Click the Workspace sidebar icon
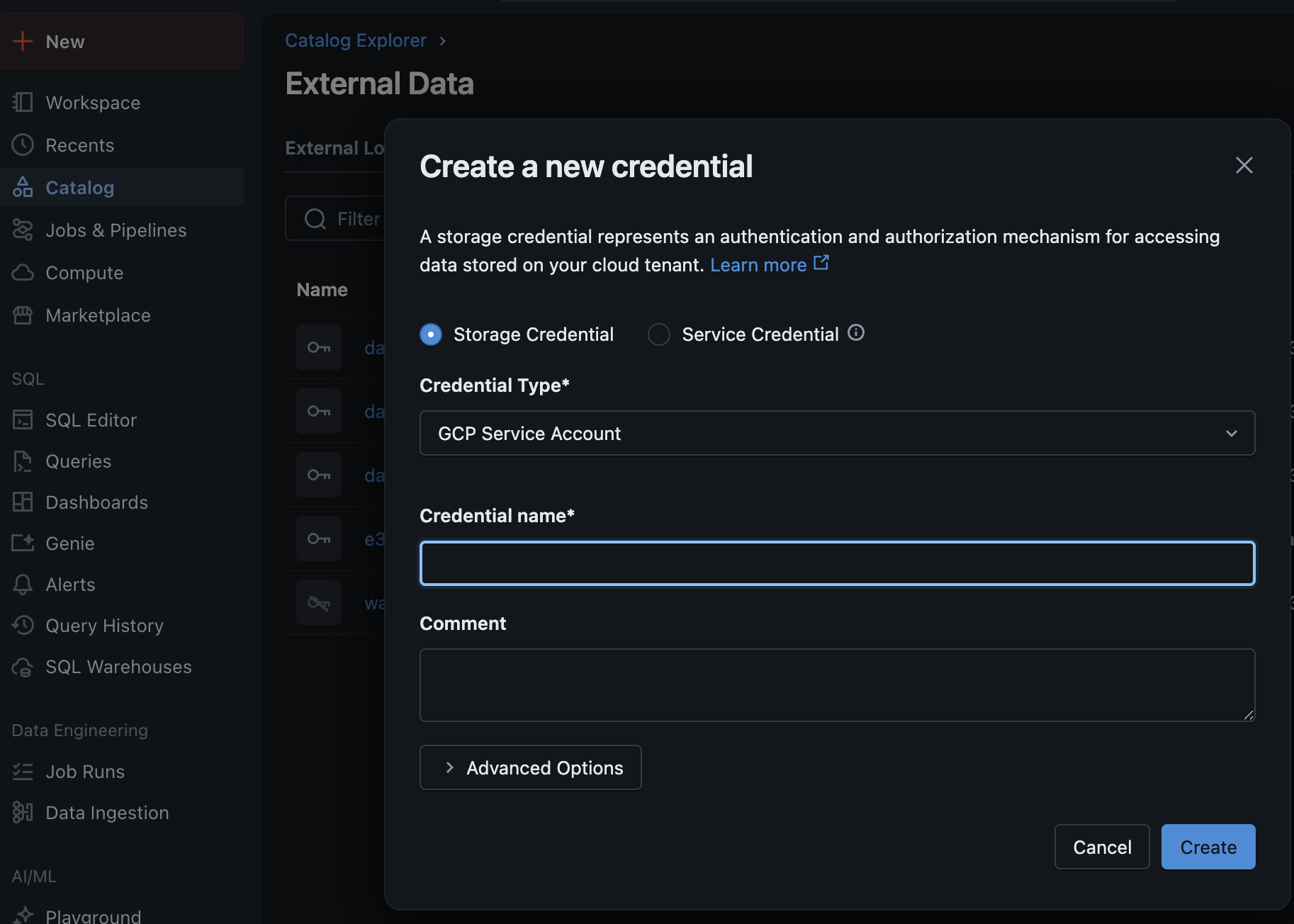Viewport: 1294px width, 924px height. 23,103
